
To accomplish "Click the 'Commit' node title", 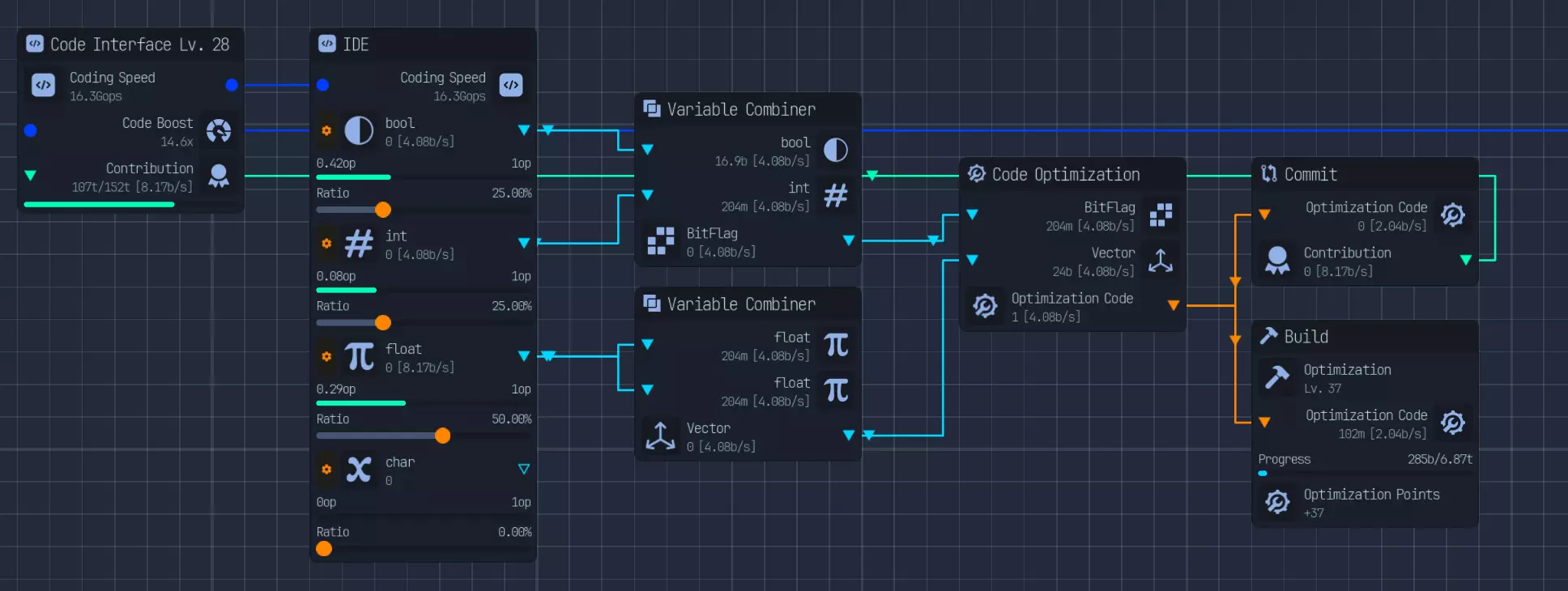I will coord(1310,175).
